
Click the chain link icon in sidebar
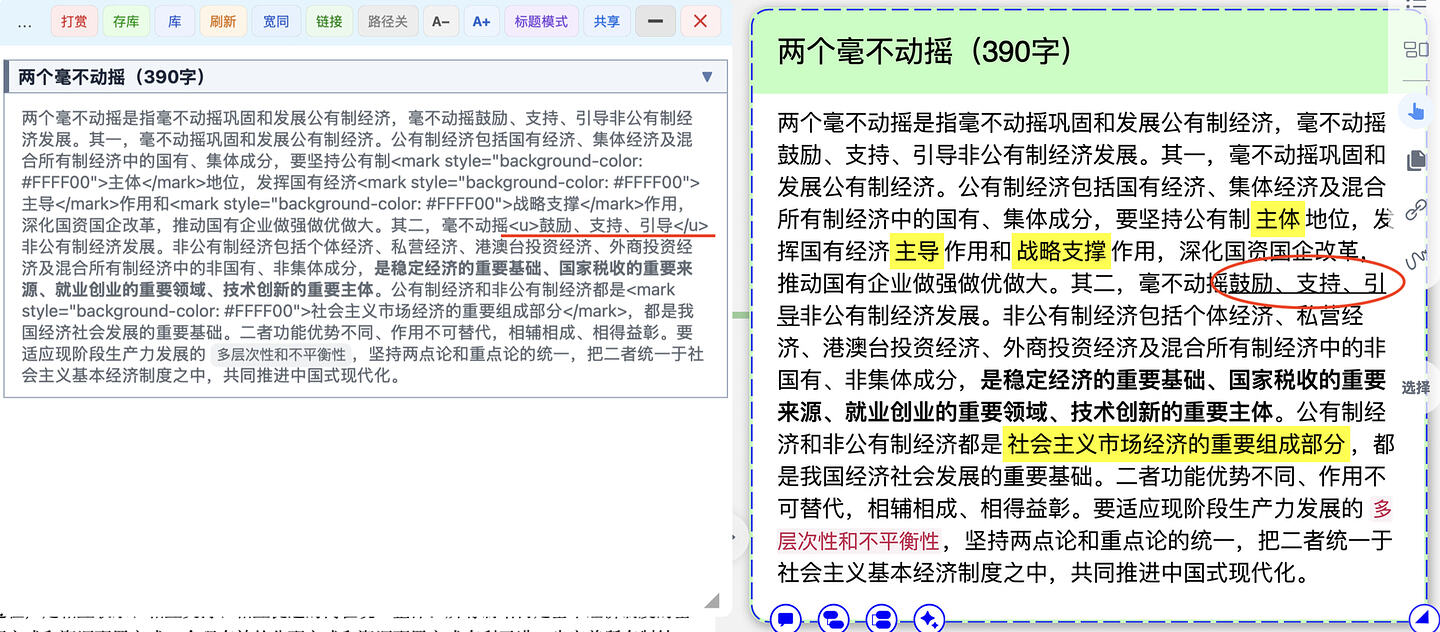(x=1416, y=210)
